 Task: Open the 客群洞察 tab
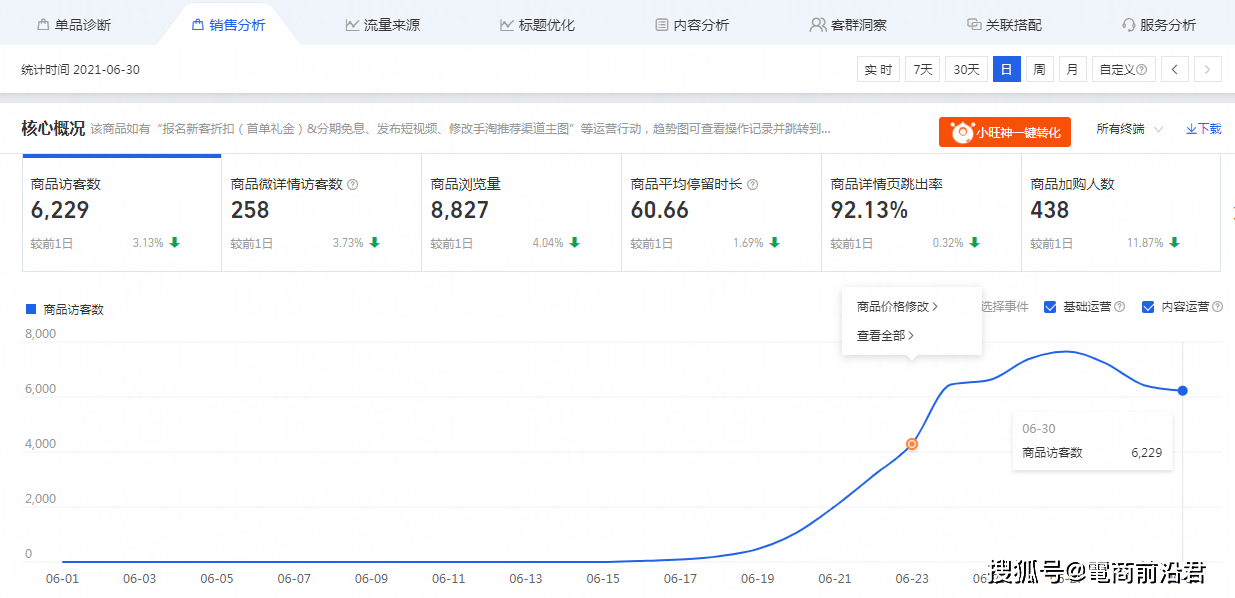pyautogui.click(x=848, y=25)
